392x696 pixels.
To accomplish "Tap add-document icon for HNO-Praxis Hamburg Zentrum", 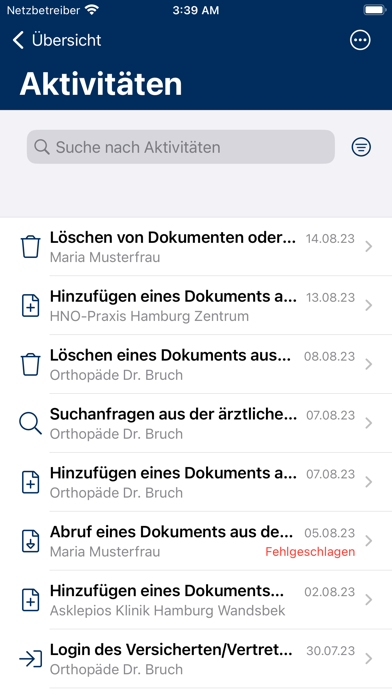I will (31, 306).
